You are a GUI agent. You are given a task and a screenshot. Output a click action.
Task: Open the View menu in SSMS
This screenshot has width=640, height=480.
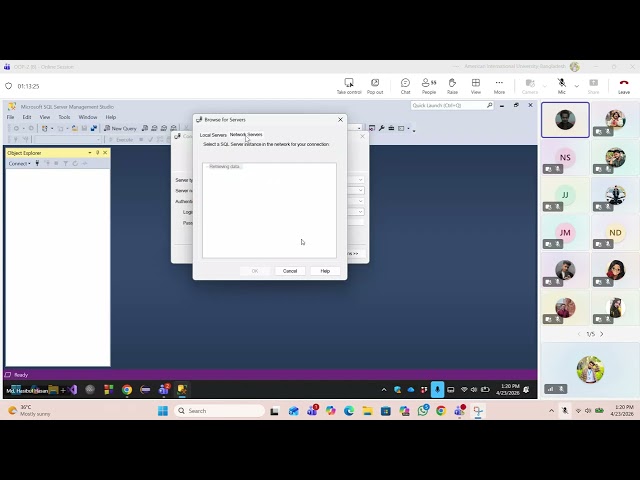(x=45, y=117)
